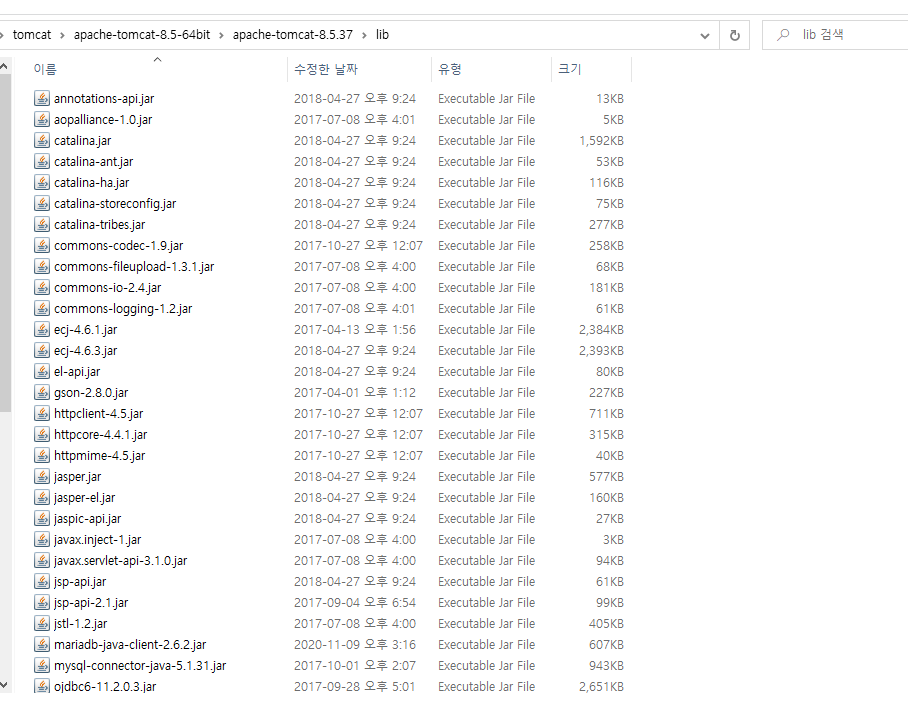Click the jar icon of httpcore-4.4.1.jar
The height and width of the screenshot is (708, 908).
42,434
